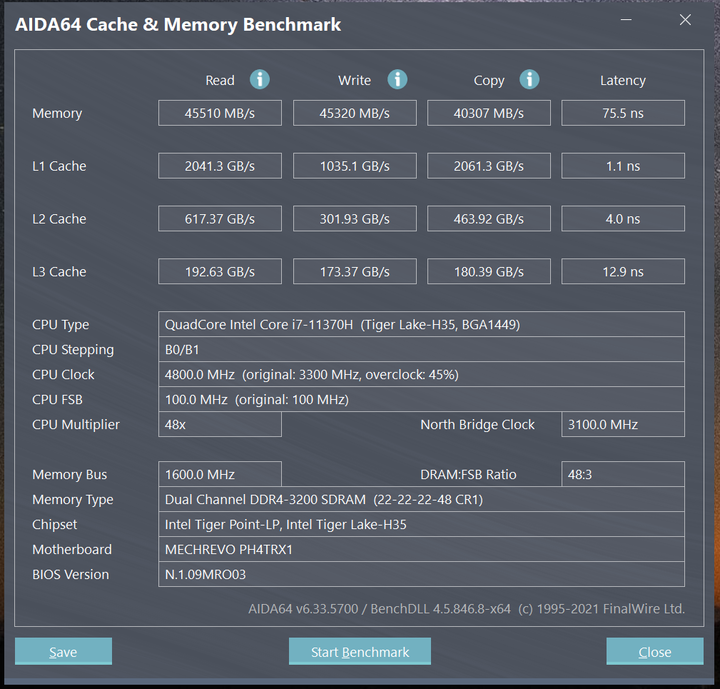This screenshot has width=720, height=689.
Task: Click the L2 Cache row label
Action: (x=59, y=219)
